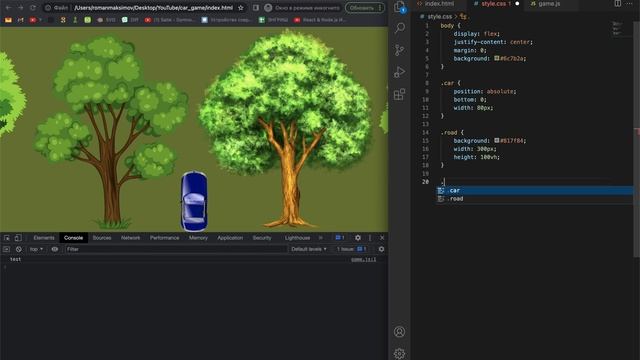Open the DevTools customize three-dot menu
Screen dimensions: 640x360
pyautogui.click(x=370, y=238)
